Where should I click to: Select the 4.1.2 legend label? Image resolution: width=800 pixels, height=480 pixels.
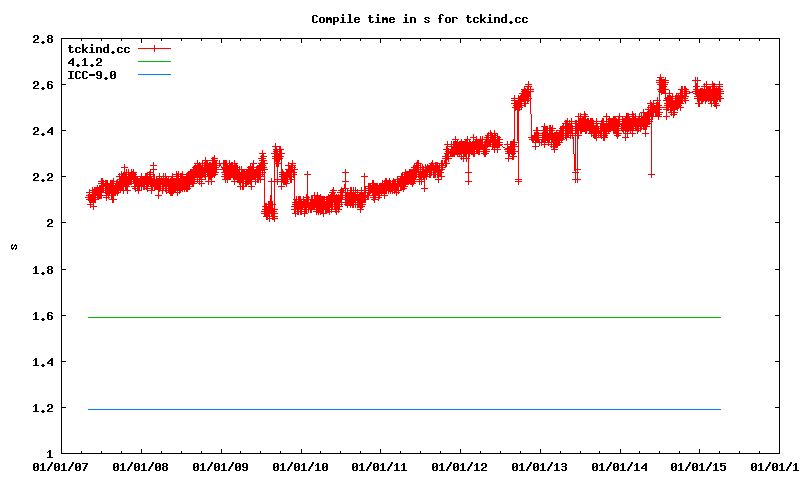coord(85,62)
